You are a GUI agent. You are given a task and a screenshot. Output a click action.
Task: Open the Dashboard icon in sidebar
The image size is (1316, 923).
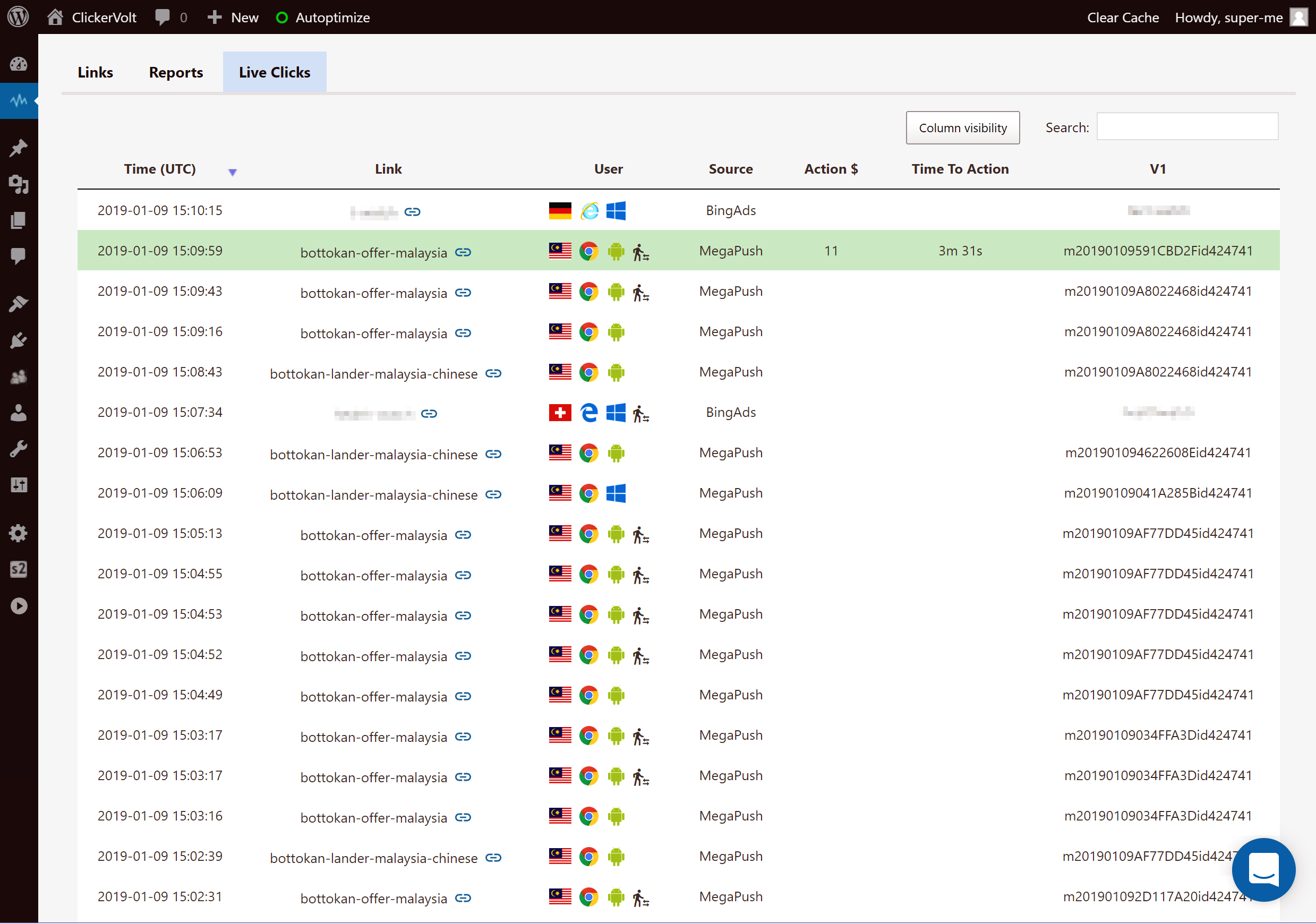tap(19, 64)
